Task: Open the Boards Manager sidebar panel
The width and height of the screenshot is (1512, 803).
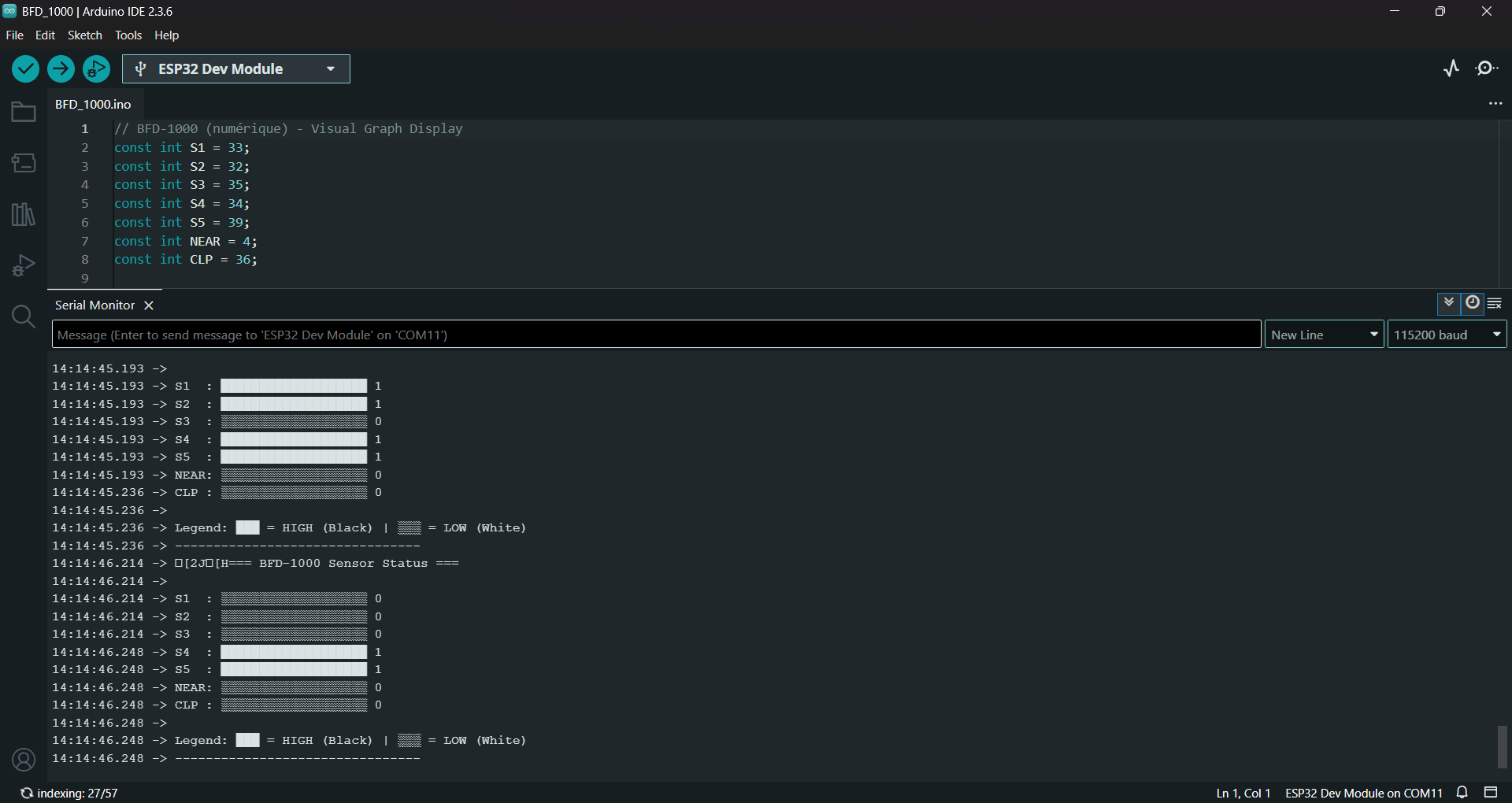Action: [24, 163]
